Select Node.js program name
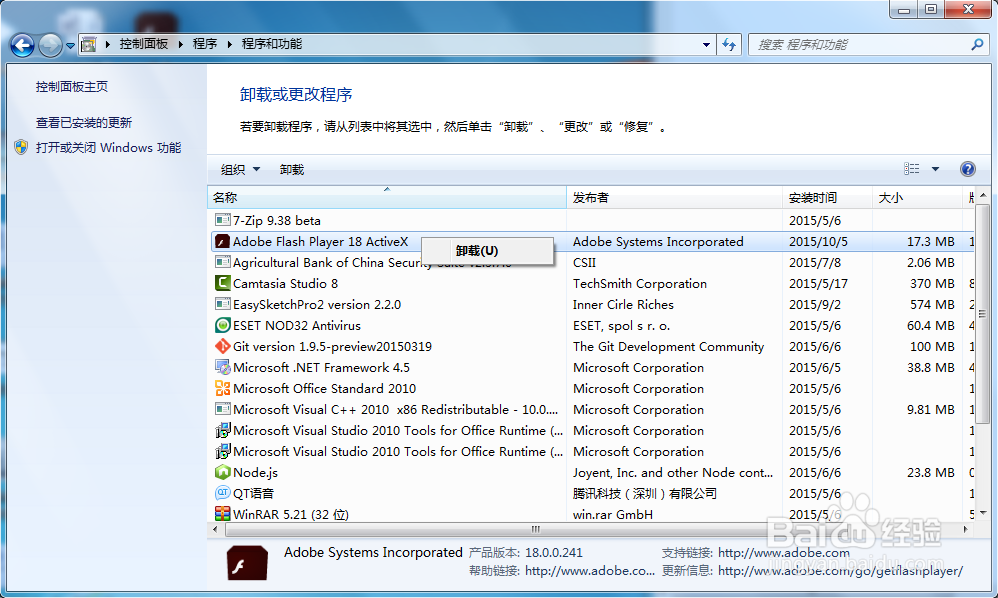 255,473
